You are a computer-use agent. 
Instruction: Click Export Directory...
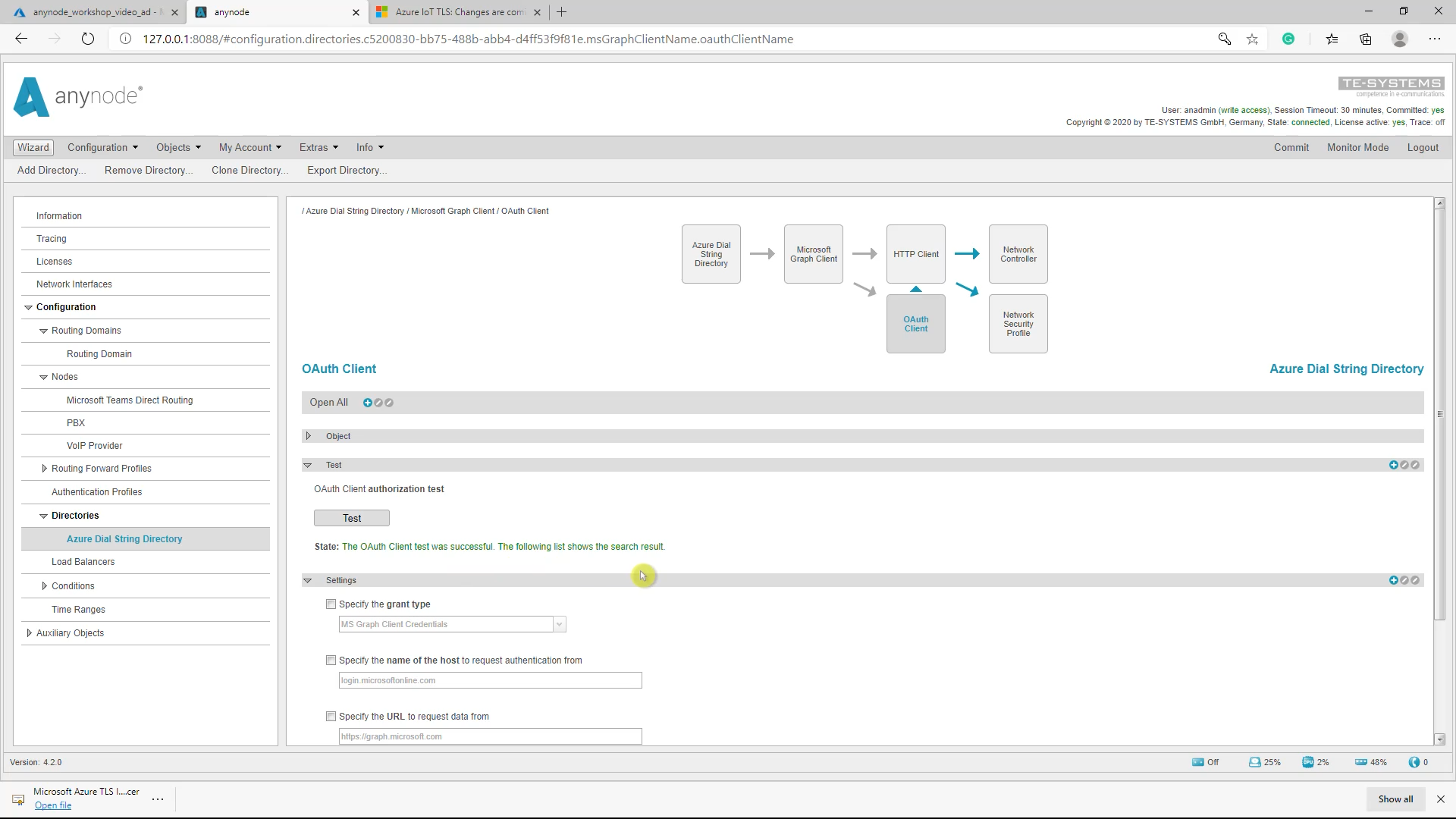tap(347, 170)
